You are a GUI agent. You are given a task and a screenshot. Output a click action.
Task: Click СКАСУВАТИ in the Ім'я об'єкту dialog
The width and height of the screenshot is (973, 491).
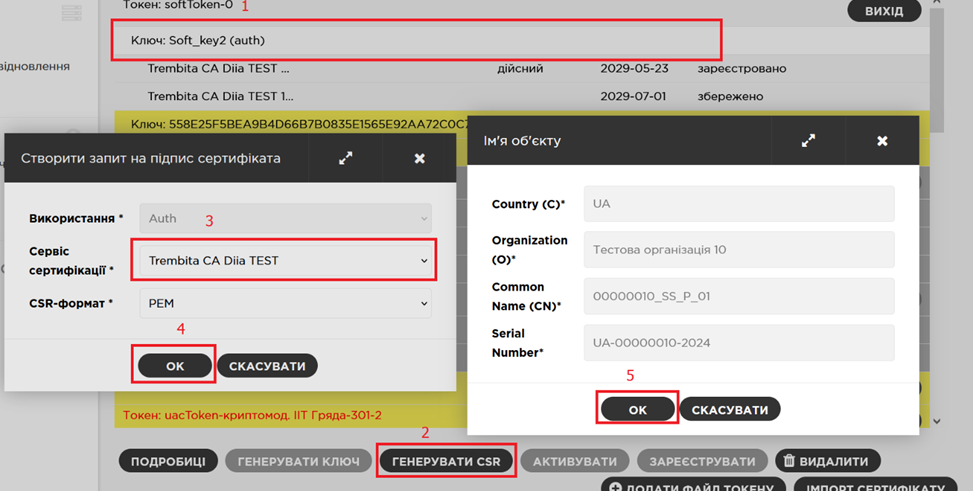point(730,410)
